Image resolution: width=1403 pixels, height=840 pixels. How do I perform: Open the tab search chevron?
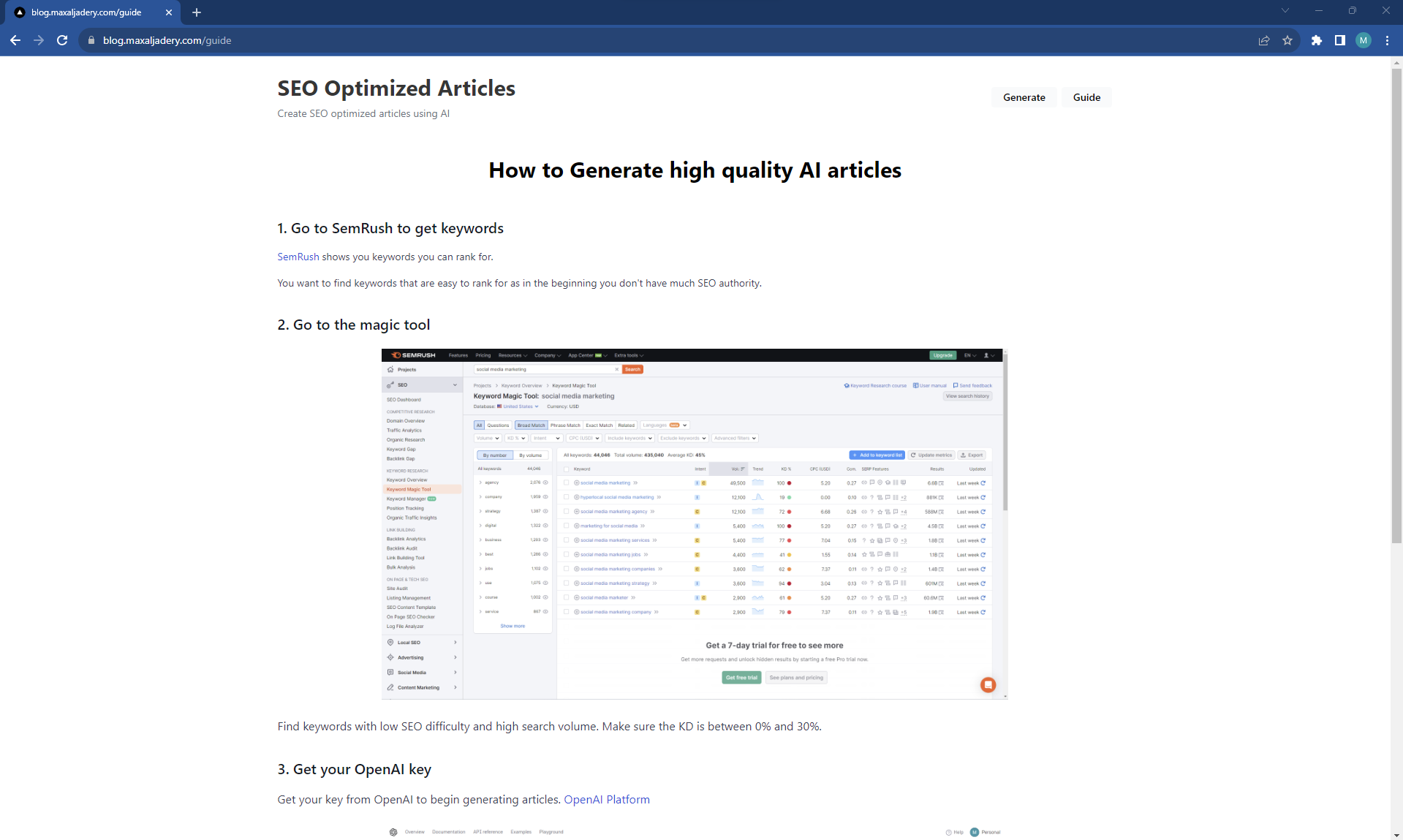pos(1285,10)
